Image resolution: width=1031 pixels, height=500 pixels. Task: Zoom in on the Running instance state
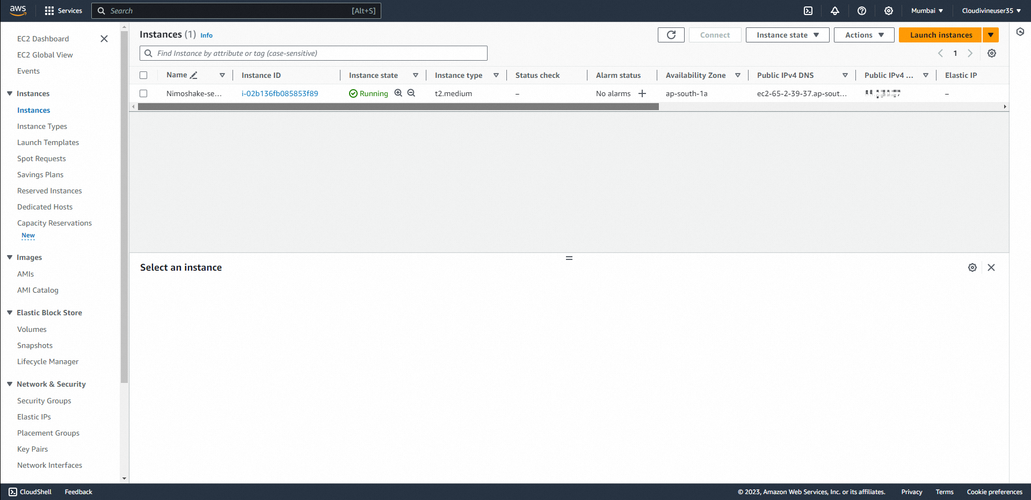click(398, 93)
